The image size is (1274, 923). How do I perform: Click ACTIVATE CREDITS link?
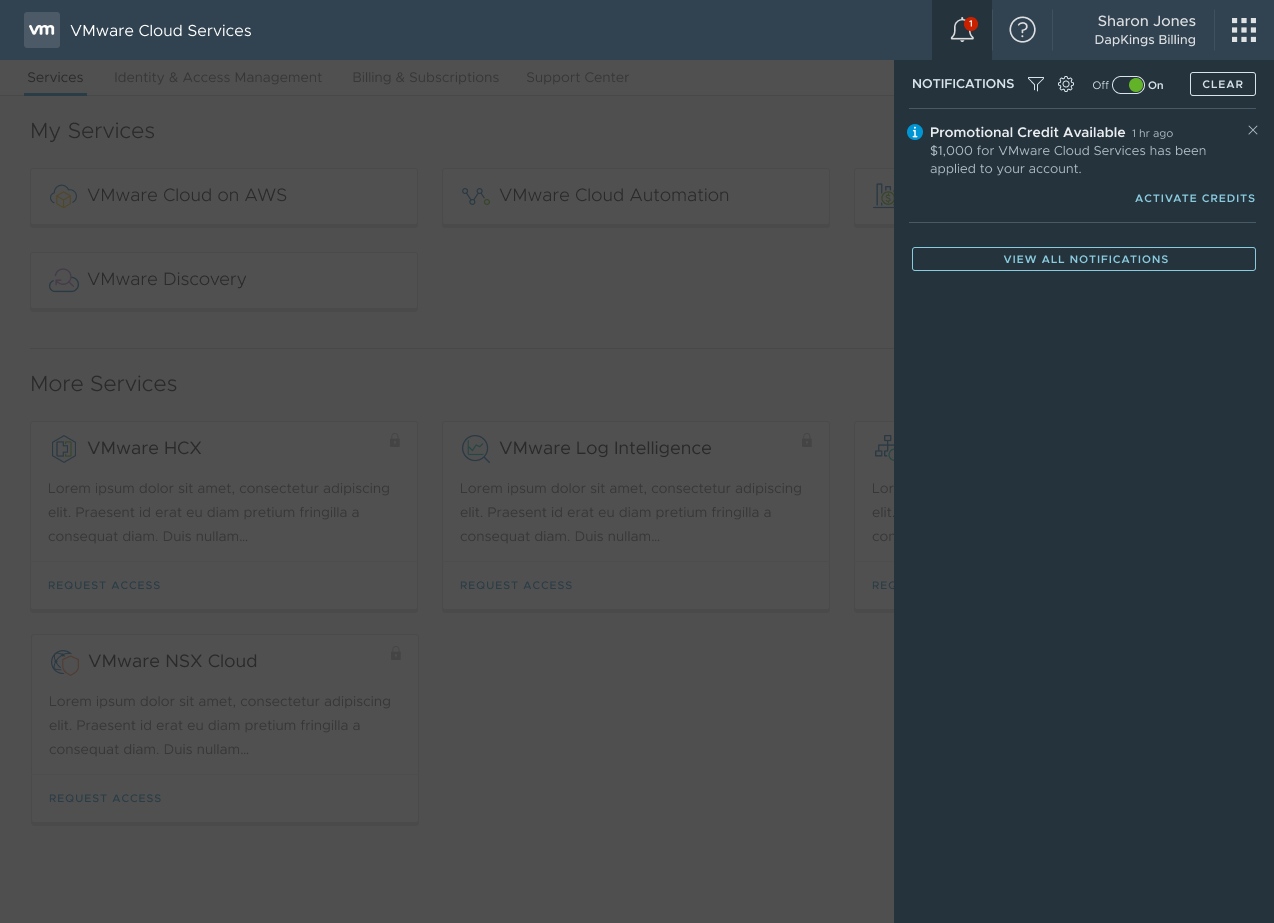(1195, 198)
